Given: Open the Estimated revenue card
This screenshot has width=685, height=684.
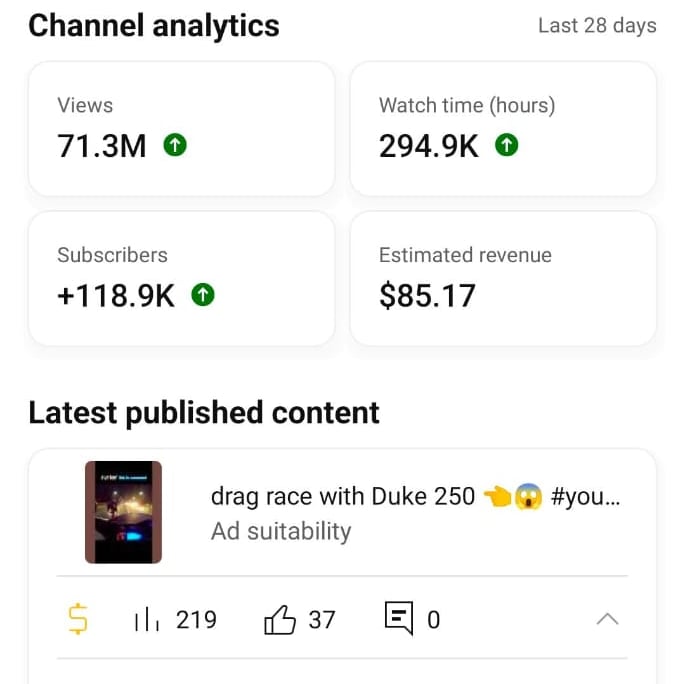Looking at the screenshot, I should [x=502, y=278].
